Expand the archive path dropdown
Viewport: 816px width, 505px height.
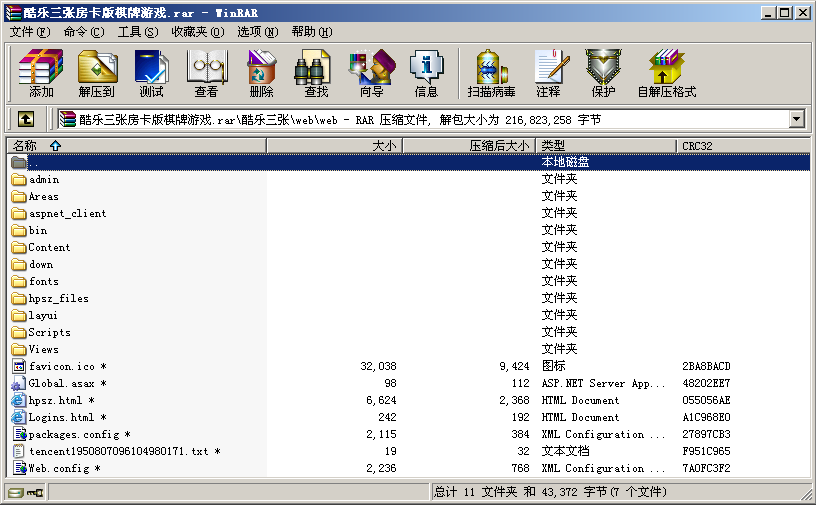[x=796, y=119]
